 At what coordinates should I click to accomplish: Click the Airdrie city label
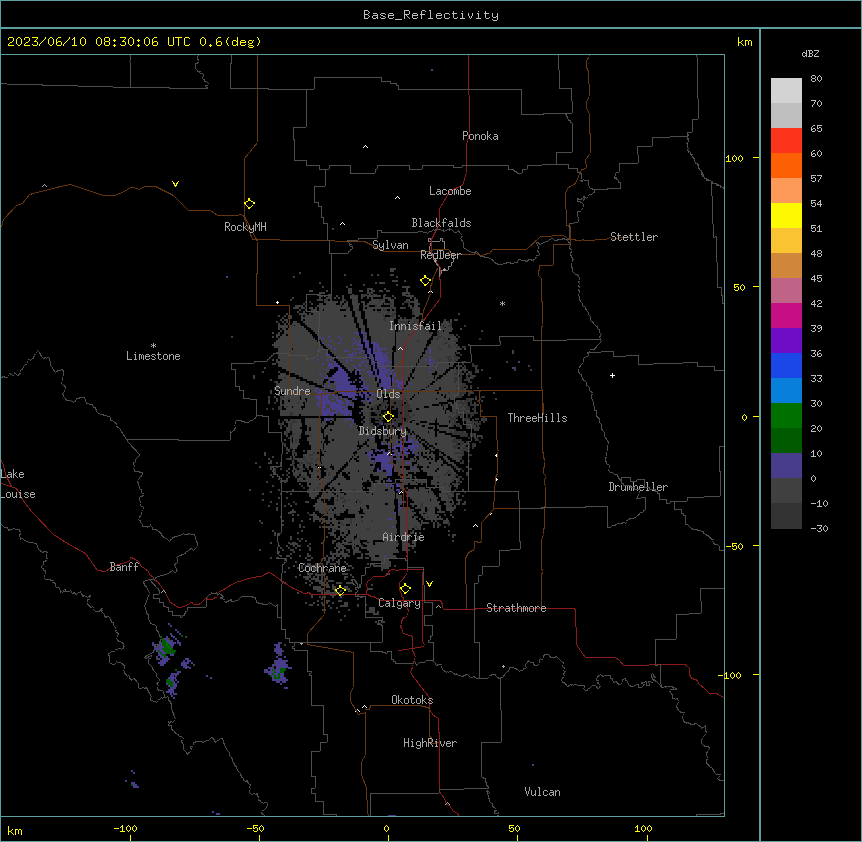pos(404,537)
